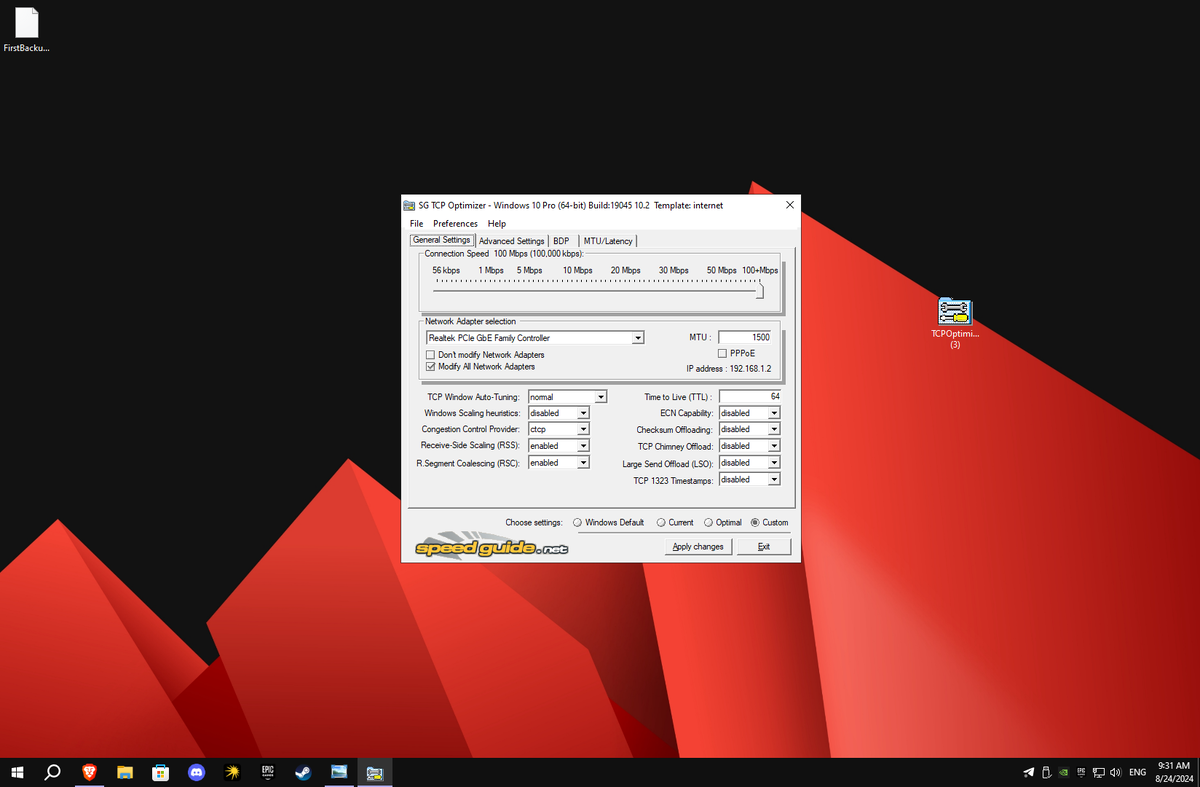Select Windows Default settings radio
Image resolution: width=1200 pixels, height=787 pixels.
[578, 523]
